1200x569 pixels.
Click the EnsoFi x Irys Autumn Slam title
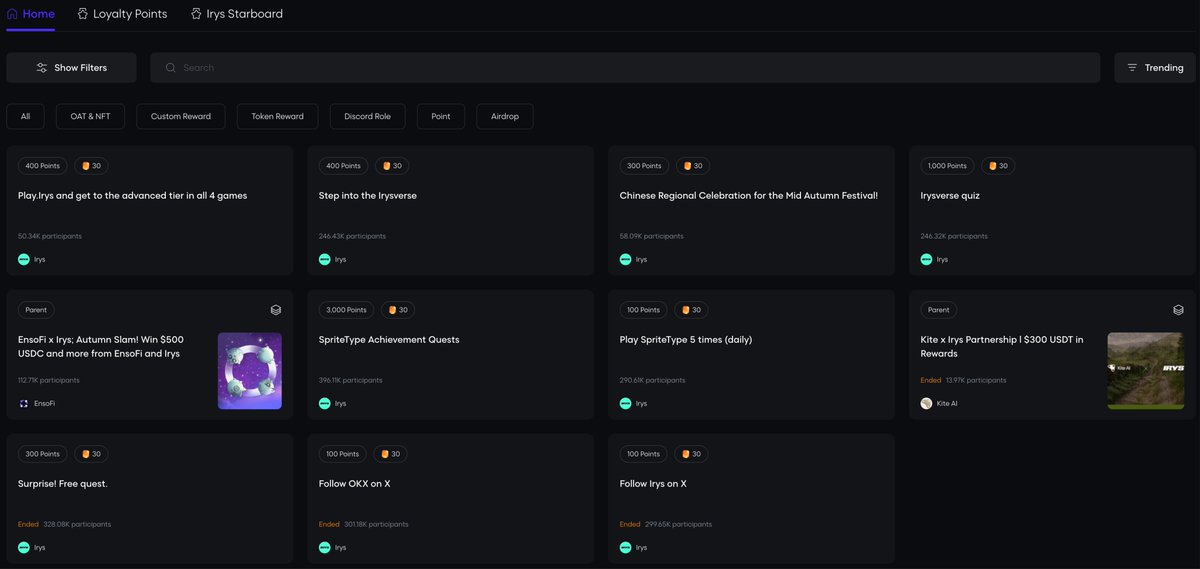[101, 347]
